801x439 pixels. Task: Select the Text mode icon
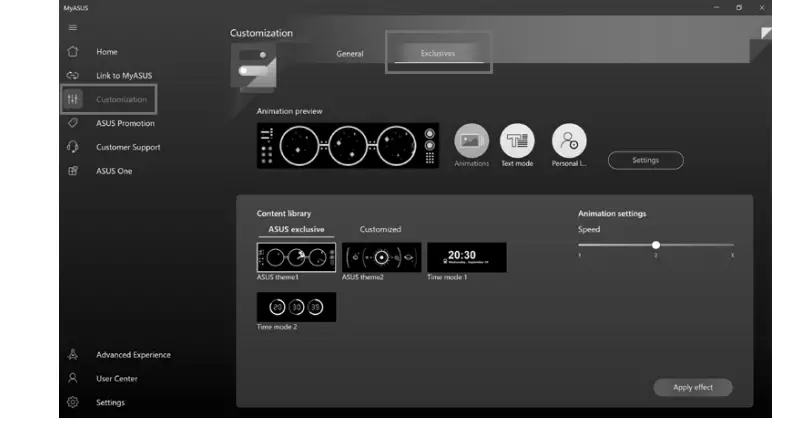(x=517, y=141)
